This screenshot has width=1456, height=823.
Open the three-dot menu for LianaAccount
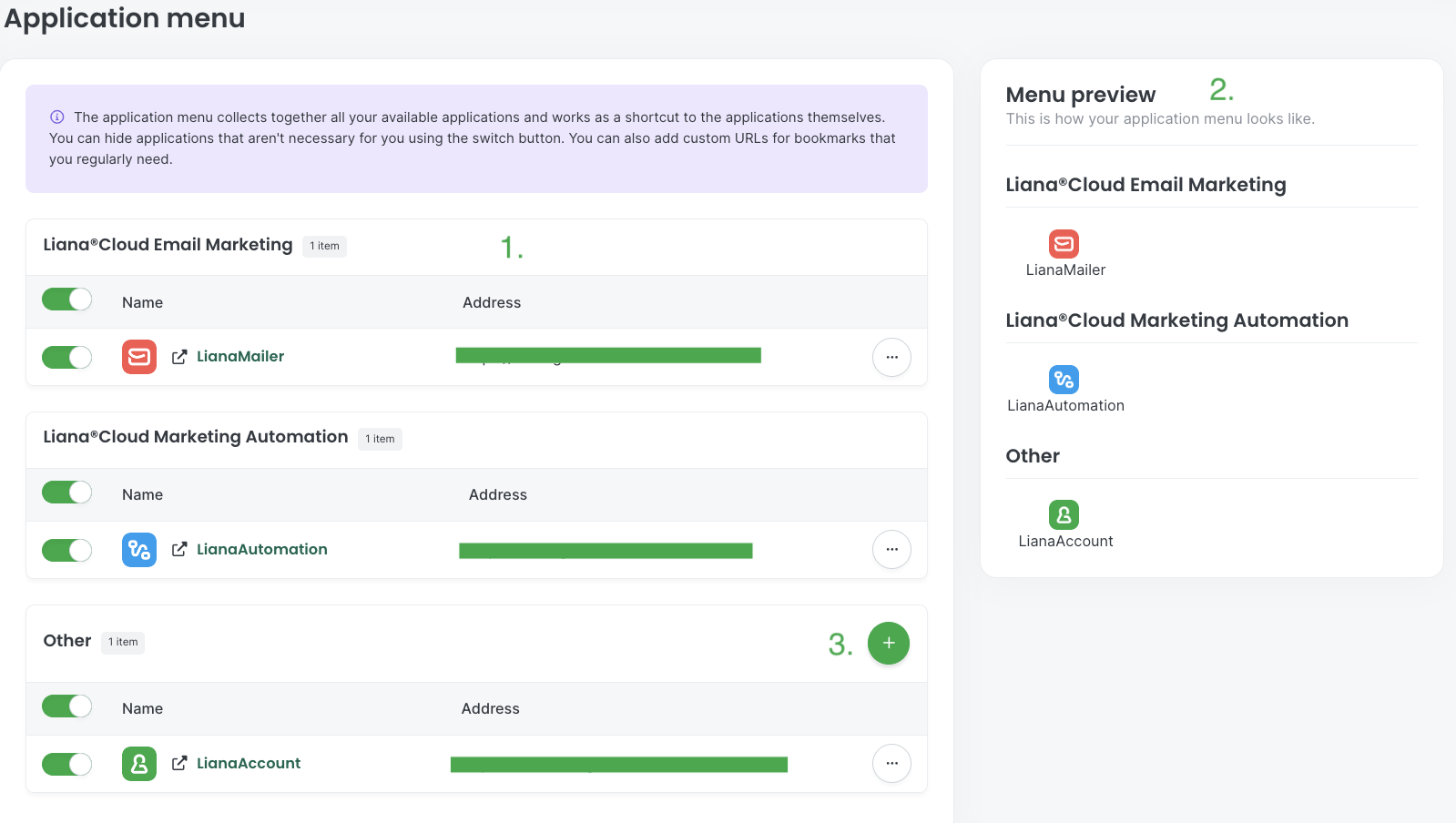coord(891,764)
